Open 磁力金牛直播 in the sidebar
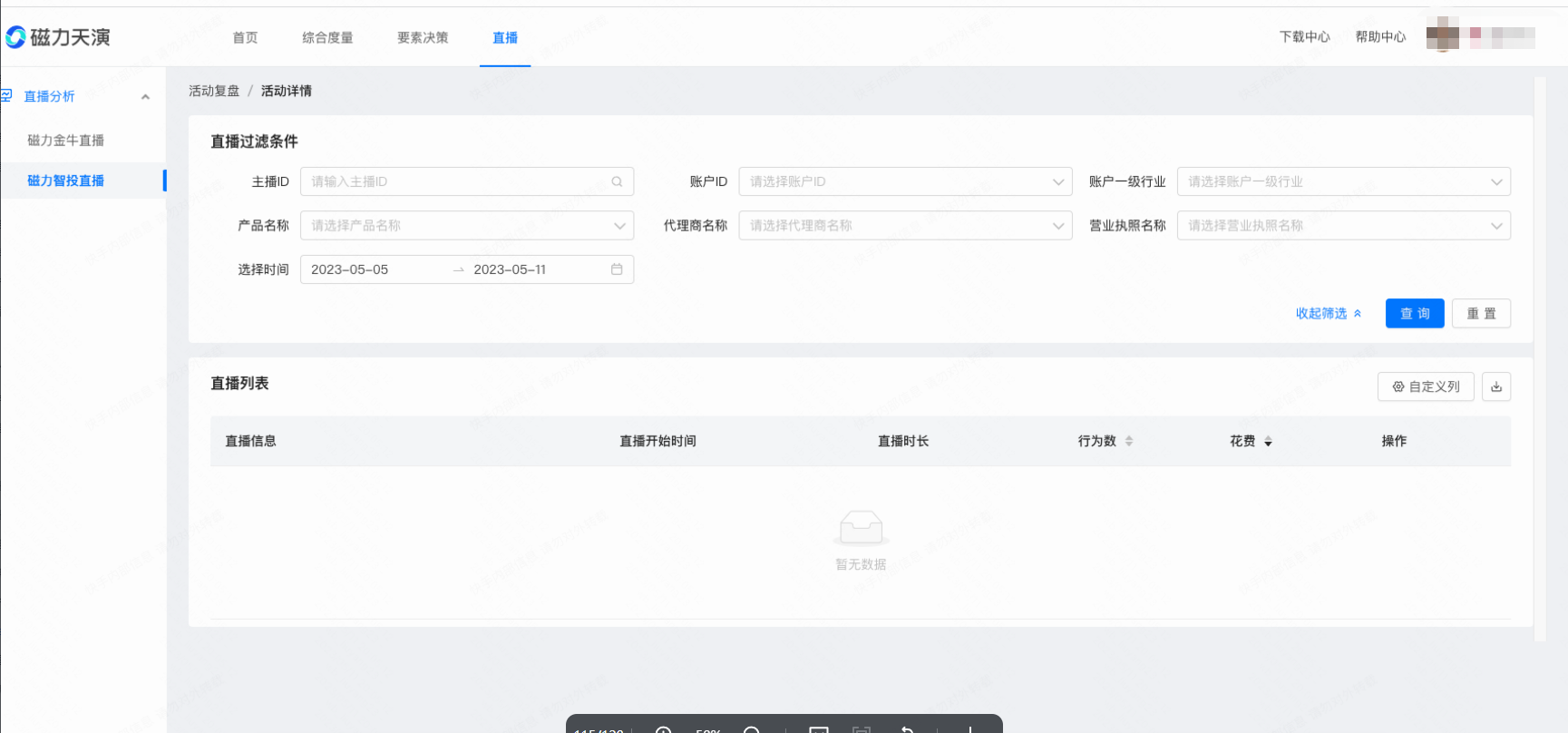This screenshot has width=1568, height=733. click(x=65, y=141)
